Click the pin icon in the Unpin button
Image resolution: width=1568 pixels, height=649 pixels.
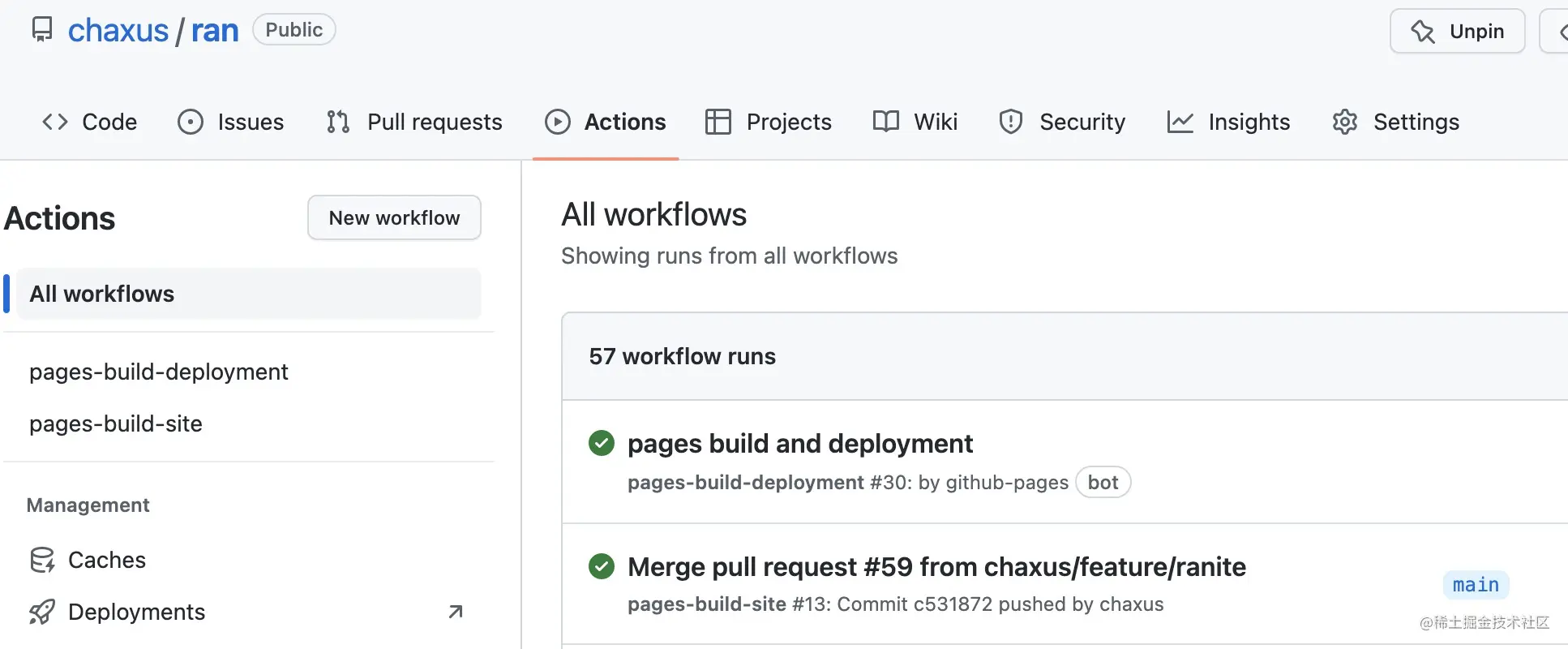coord(1423,32)
